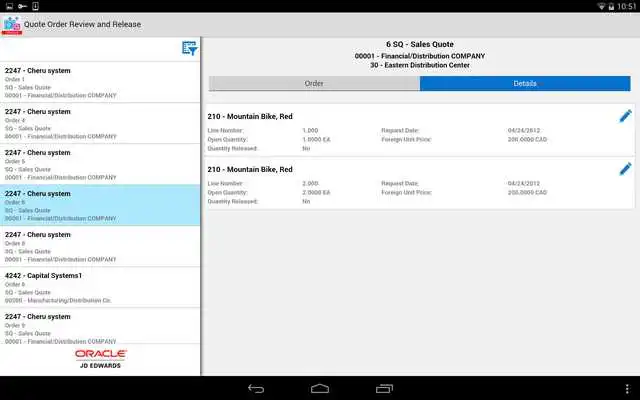Open the Android recent apps button
The image size is (640, 400).
click(384, 389)
